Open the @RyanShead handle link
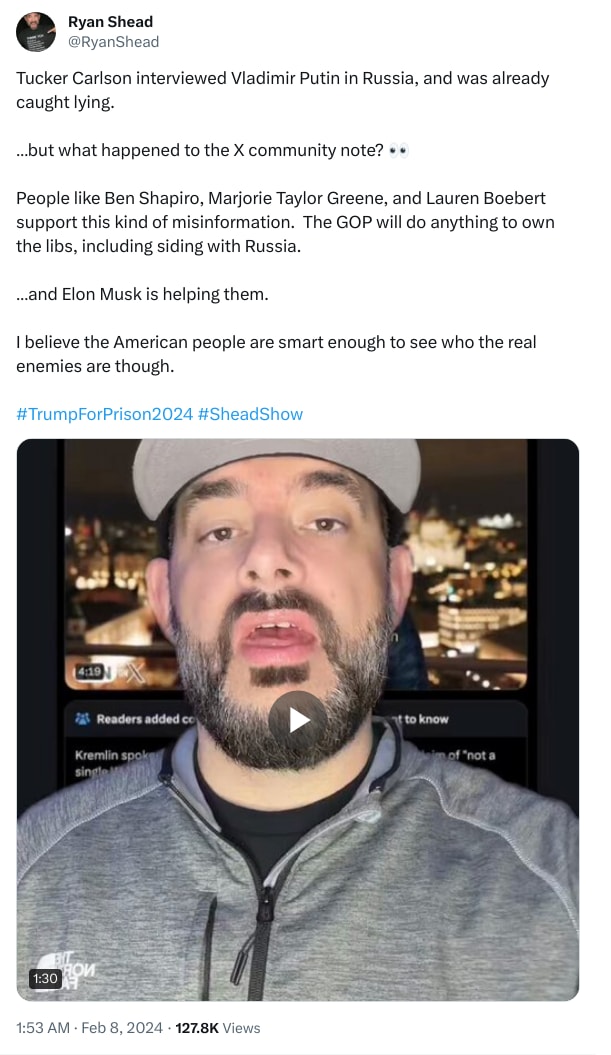Screen dimensions: 611x1055 114,42
